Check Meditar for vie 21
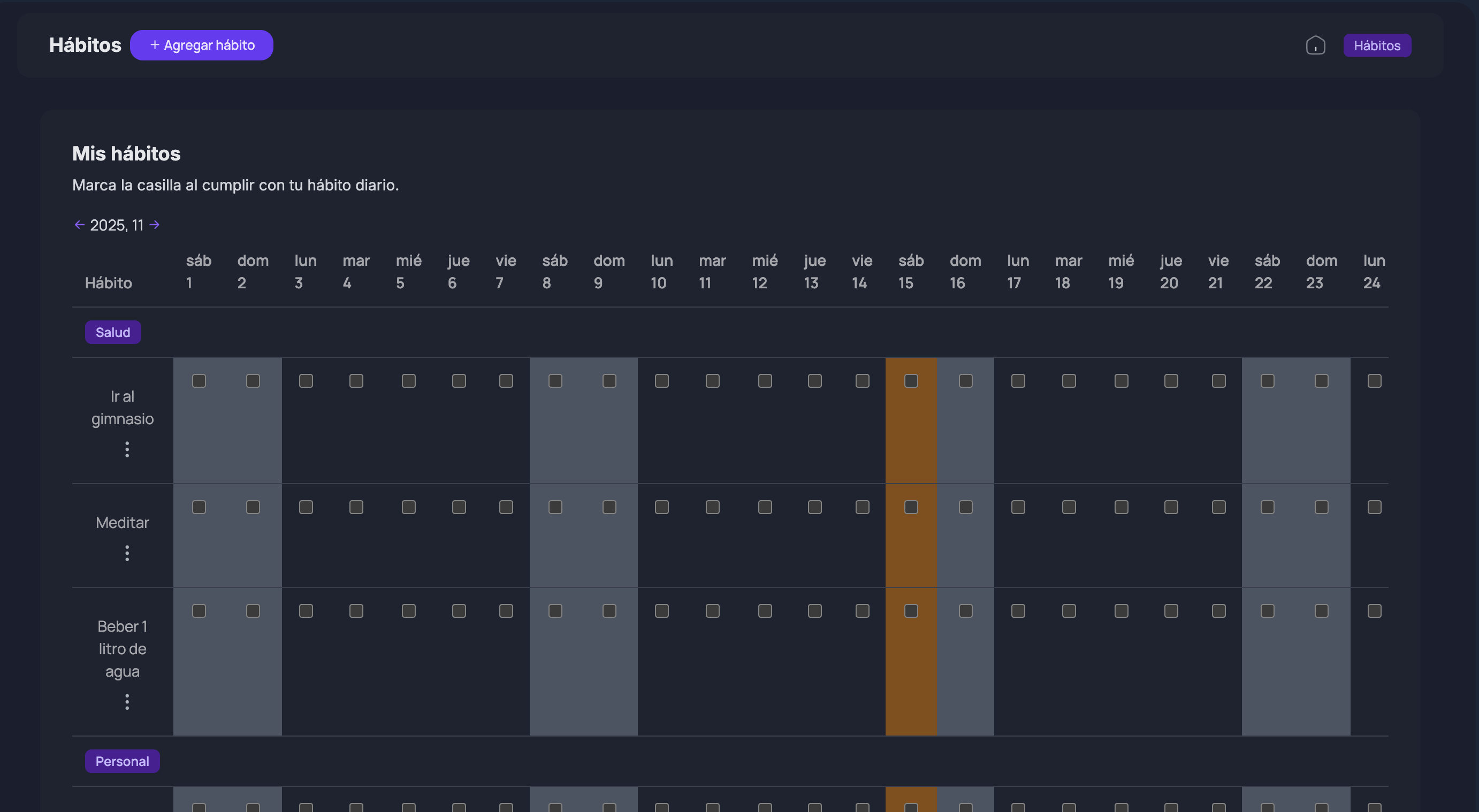This screenshot has height=812, width=1479. pos(1218,507)
